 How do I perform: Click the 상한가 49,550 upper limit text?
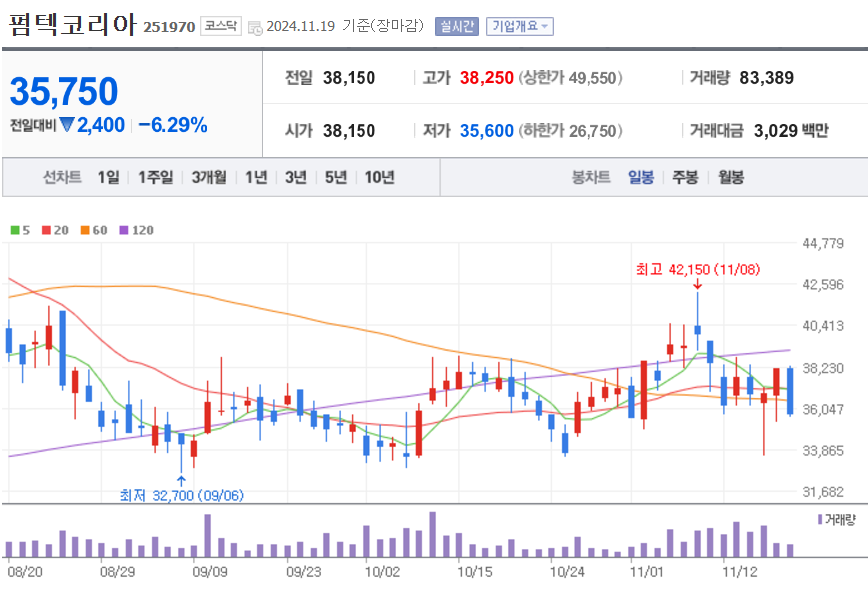570,78
